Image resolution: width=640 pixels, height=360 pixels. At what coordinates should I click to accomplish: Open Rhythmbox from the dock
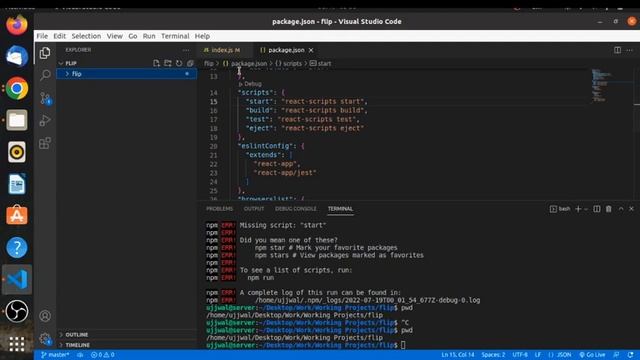(x=17, y=152)
